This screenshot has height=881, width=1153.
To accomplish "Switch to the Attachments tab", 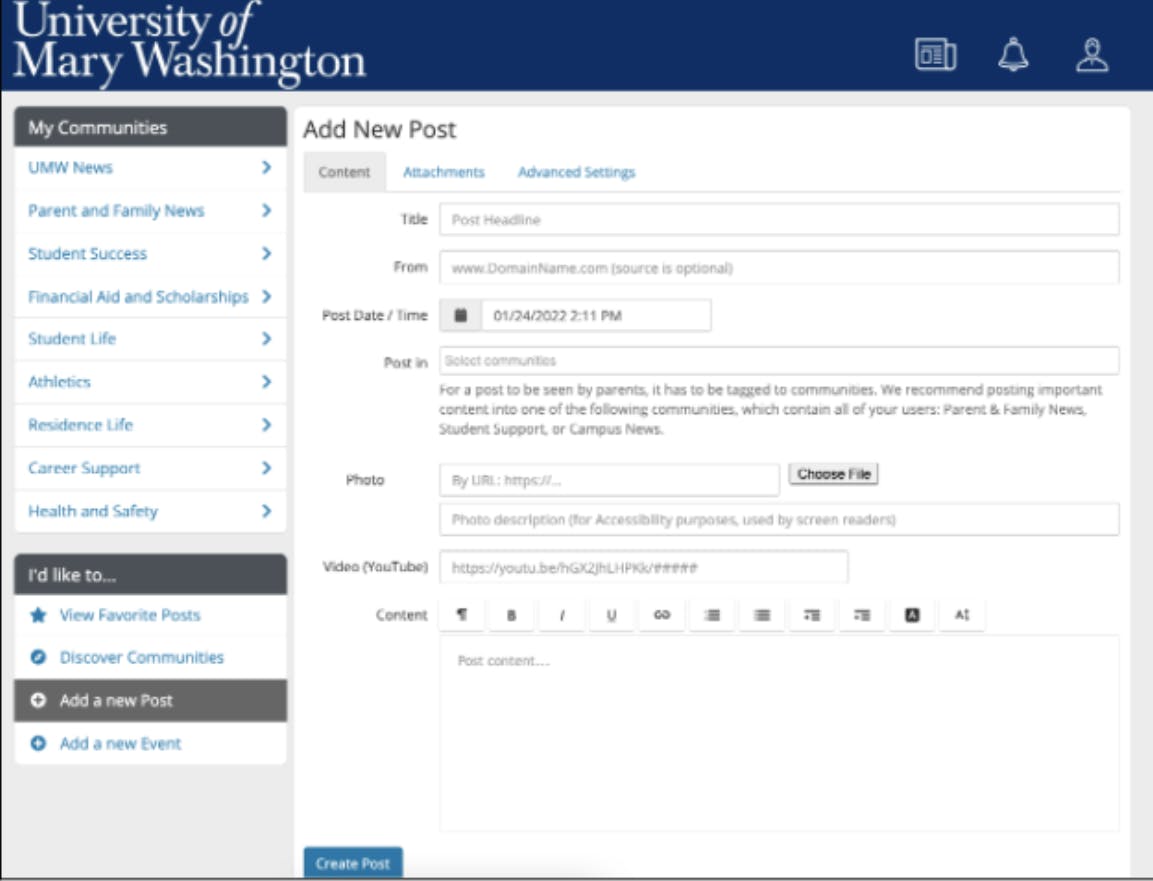I will pos(443,172).
